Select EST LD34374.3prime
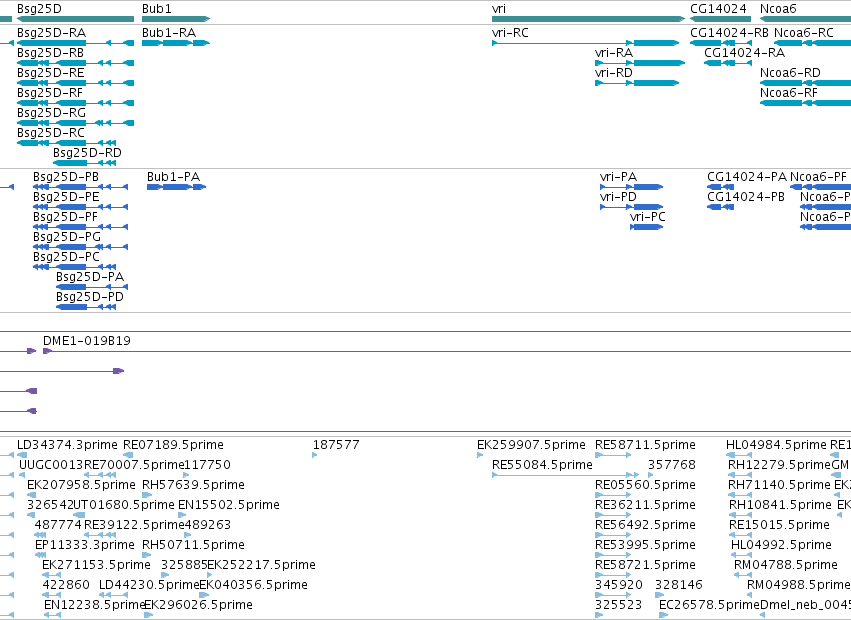Screen dimensions: 851x620 [22, 455]
